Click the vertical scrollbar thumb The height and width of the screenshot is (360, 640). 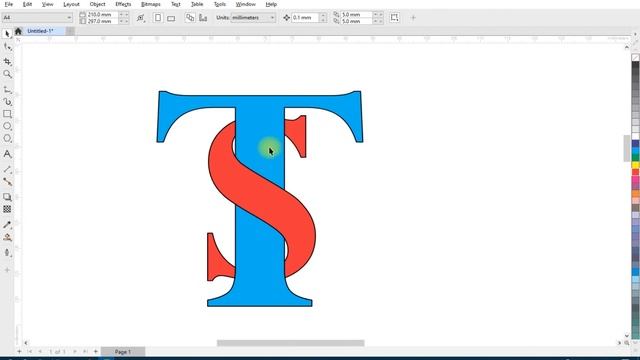(x=627, y=148)
